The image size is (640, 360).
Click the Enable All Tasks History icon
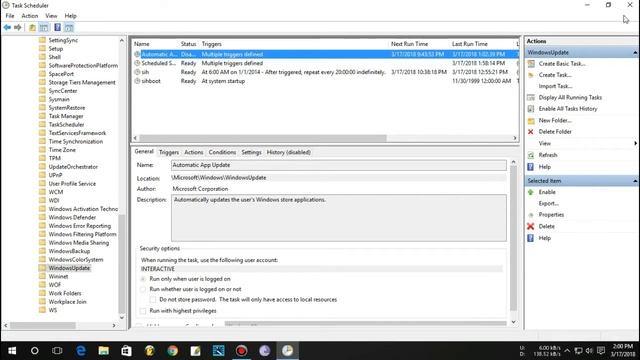[x=531, y=109]
